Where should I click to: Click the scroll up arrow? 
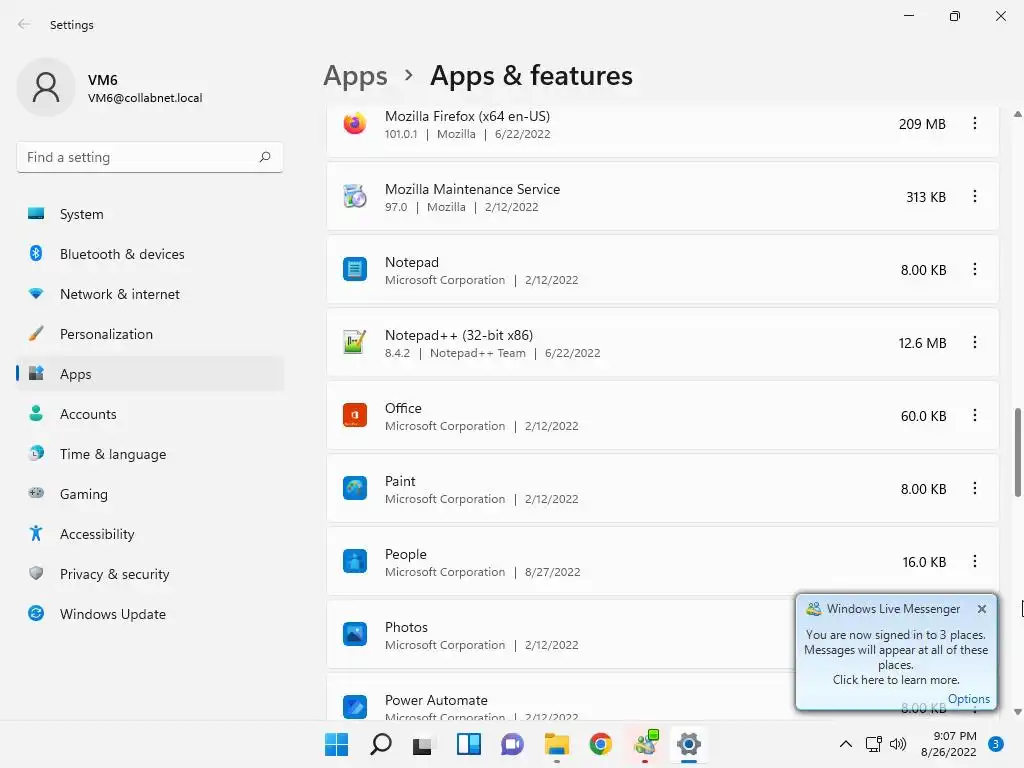point(1017,114)
